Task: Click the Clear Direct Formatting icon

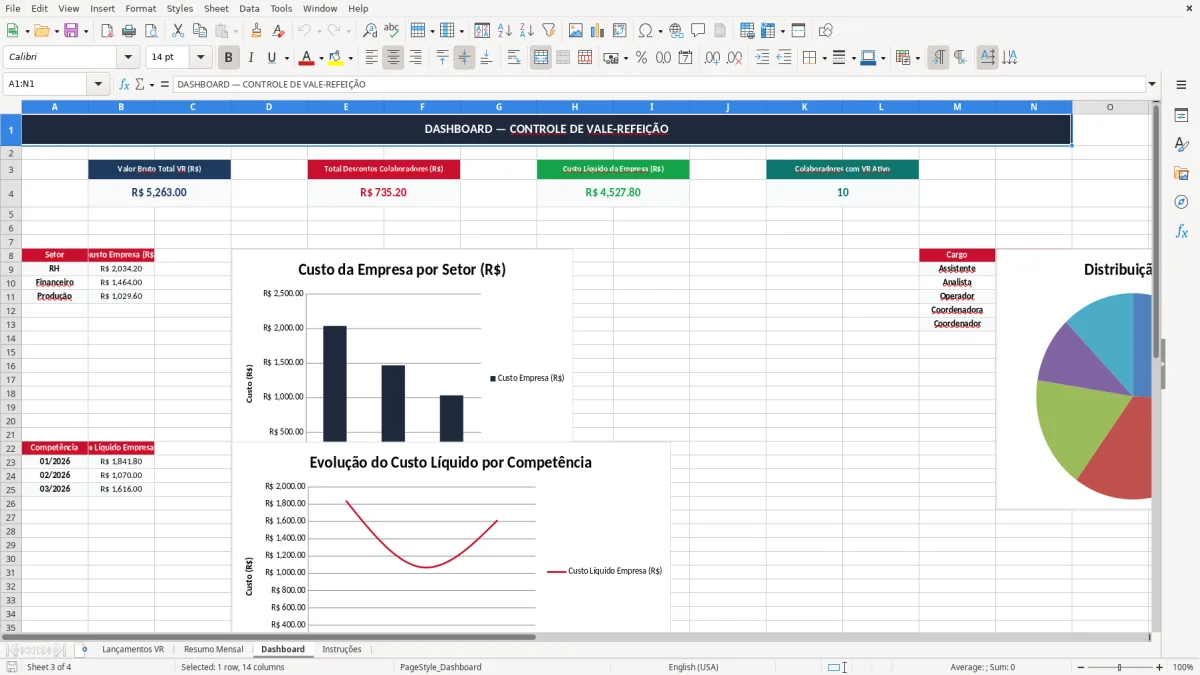Action: tap(278, 31)
